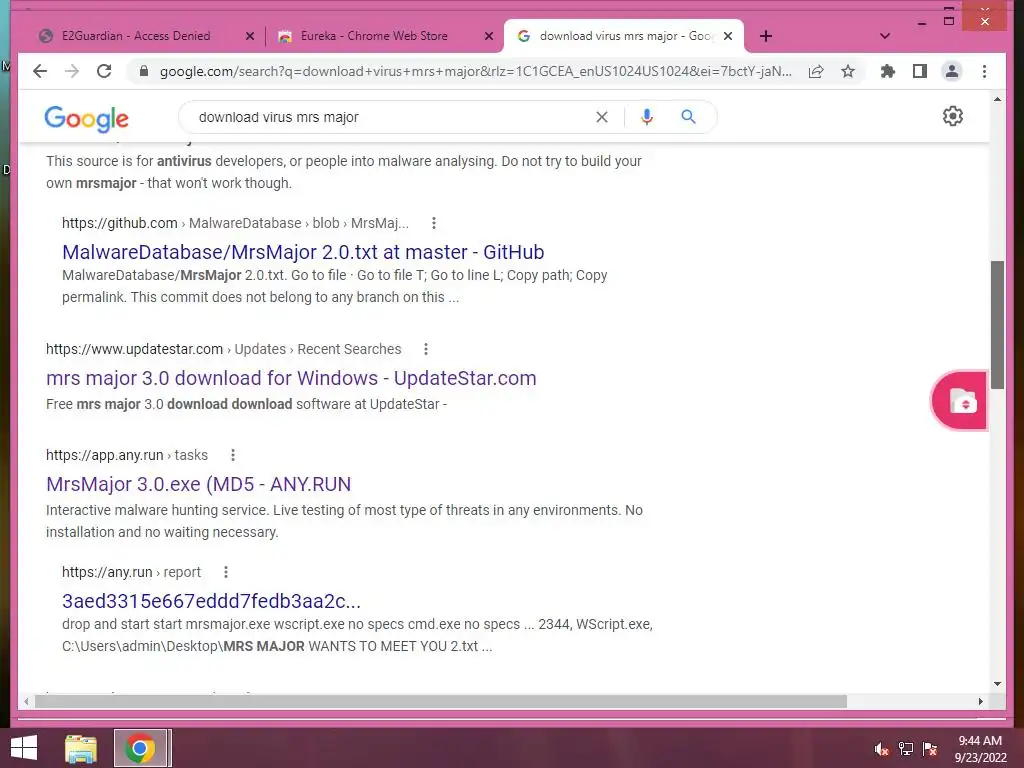Screen dimensions: 1024x768
Task: Click the "Interactive malware hunting service" snippet
Action: [x=344, y=521]
